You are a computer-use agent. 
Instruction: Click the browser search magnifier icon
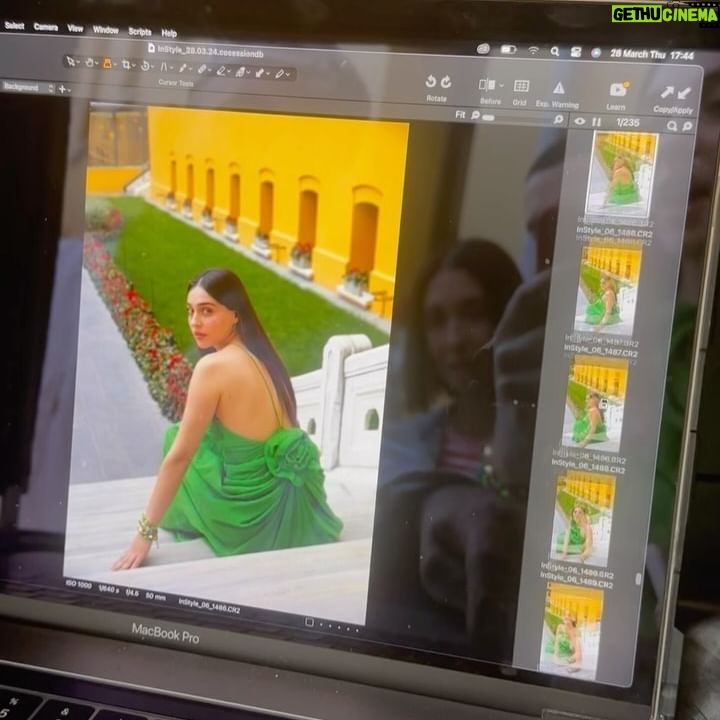click(x=672, y=125)
